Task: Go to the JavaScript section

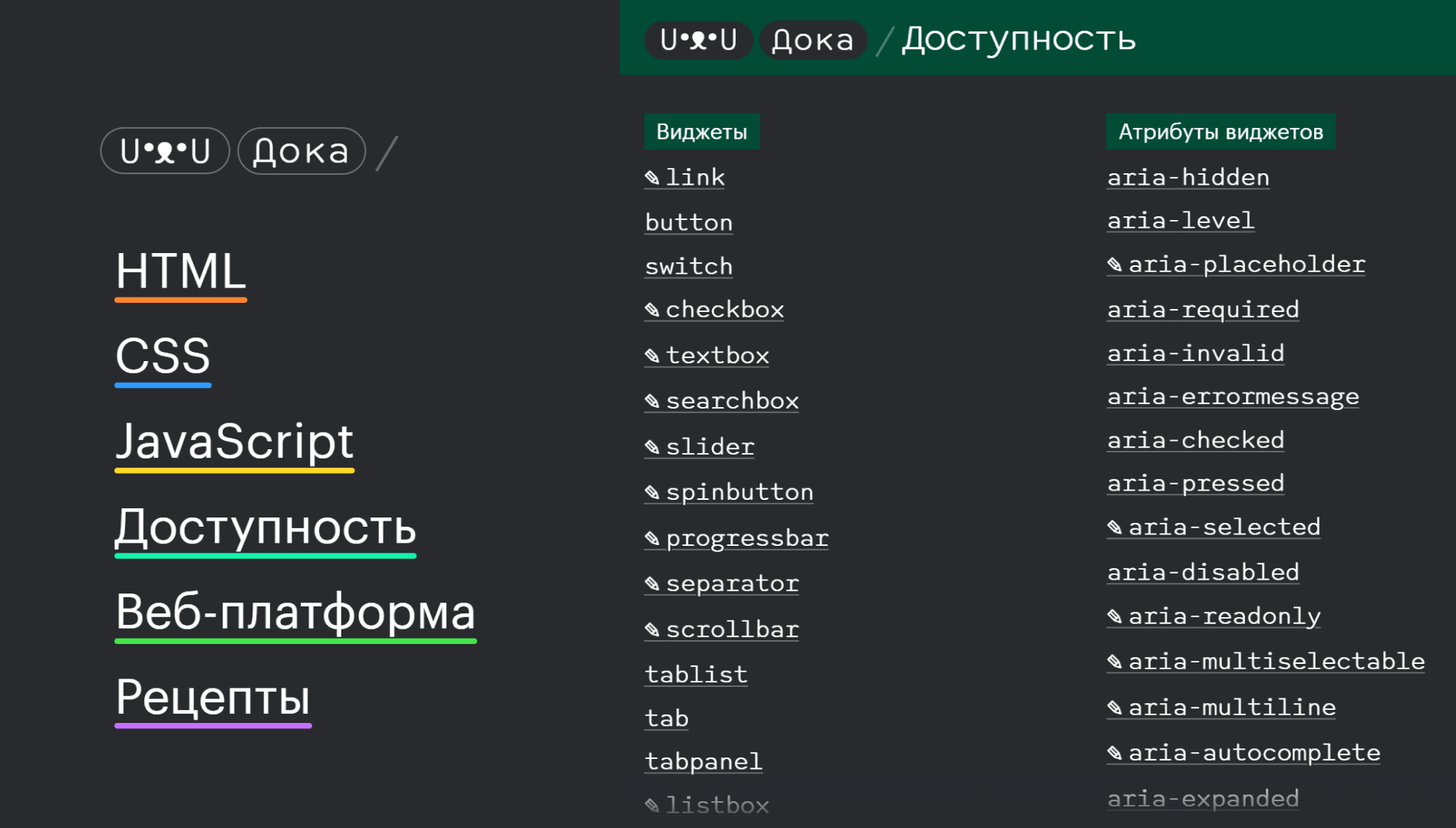Action: pos(234,442)
